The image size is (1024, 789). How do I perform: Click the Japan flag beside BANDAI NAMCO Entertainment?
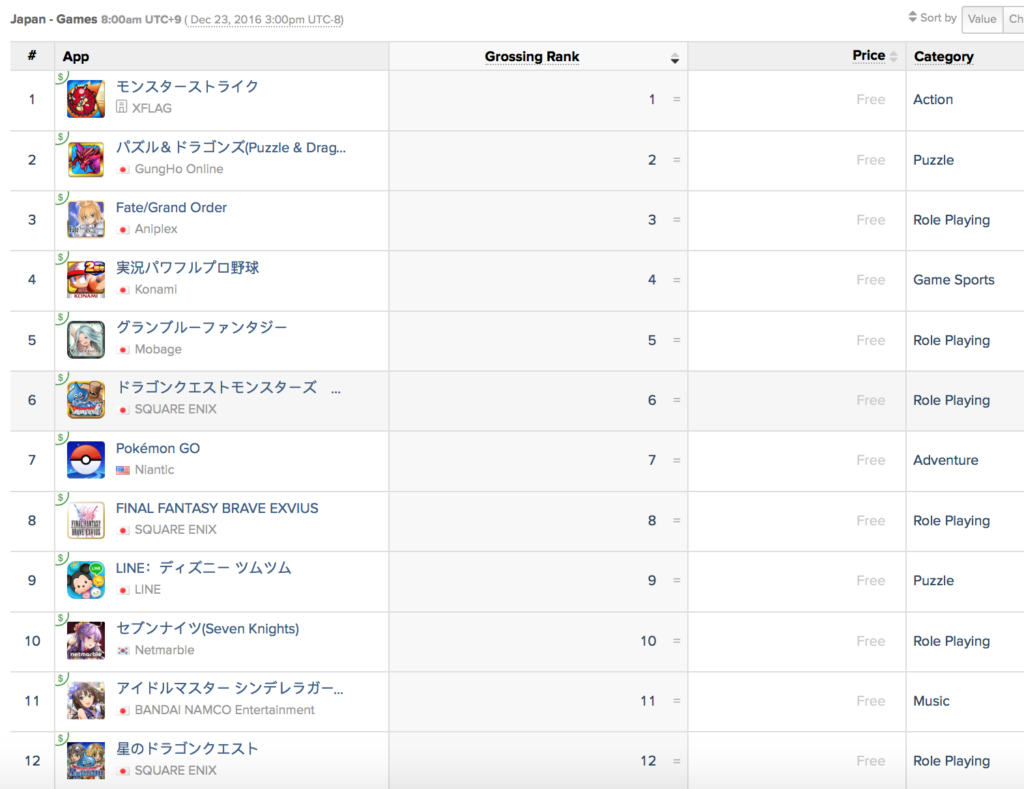pos(123,711)
